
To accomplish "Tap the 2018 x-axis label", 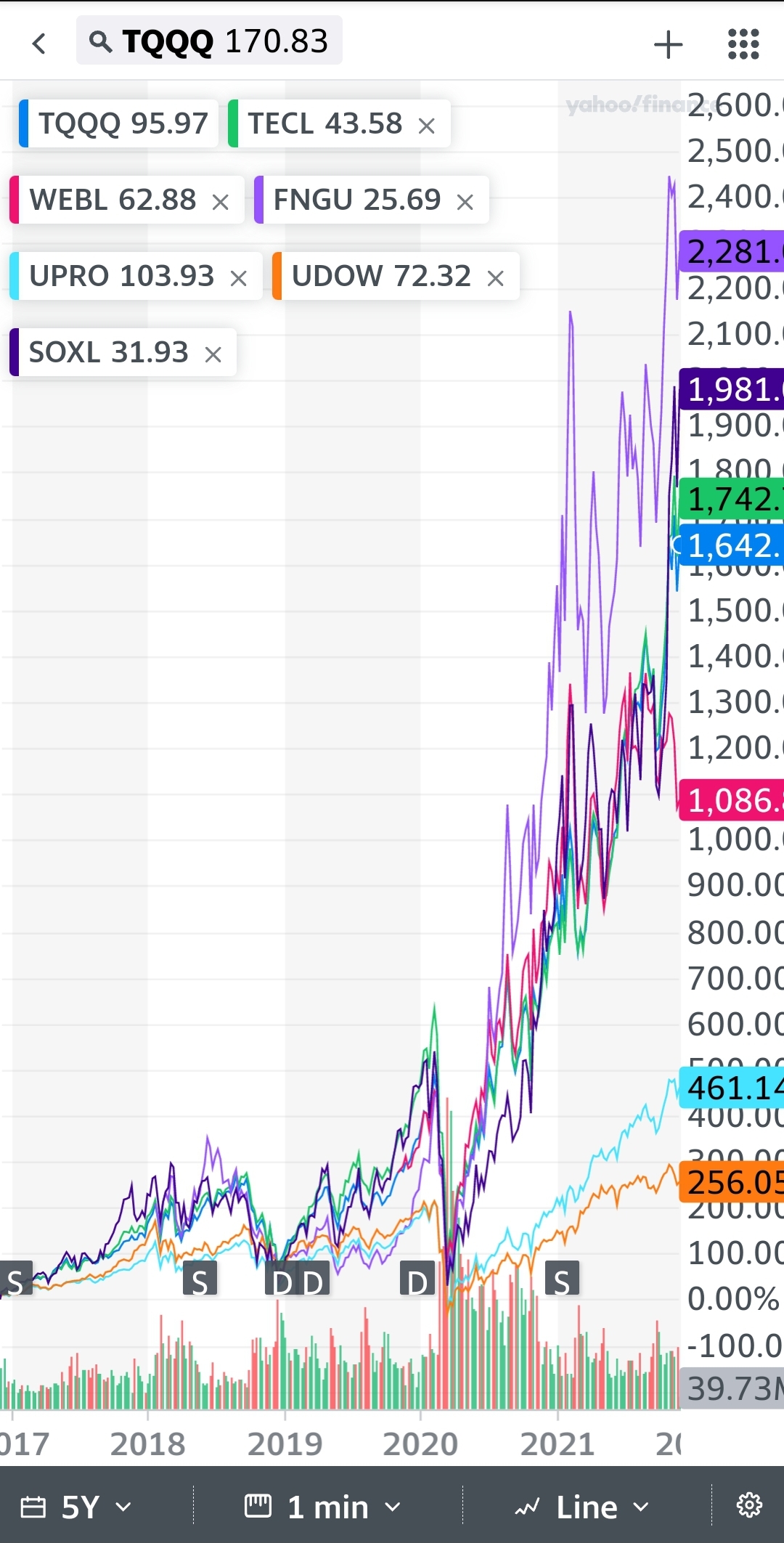I will (148, 1444).
